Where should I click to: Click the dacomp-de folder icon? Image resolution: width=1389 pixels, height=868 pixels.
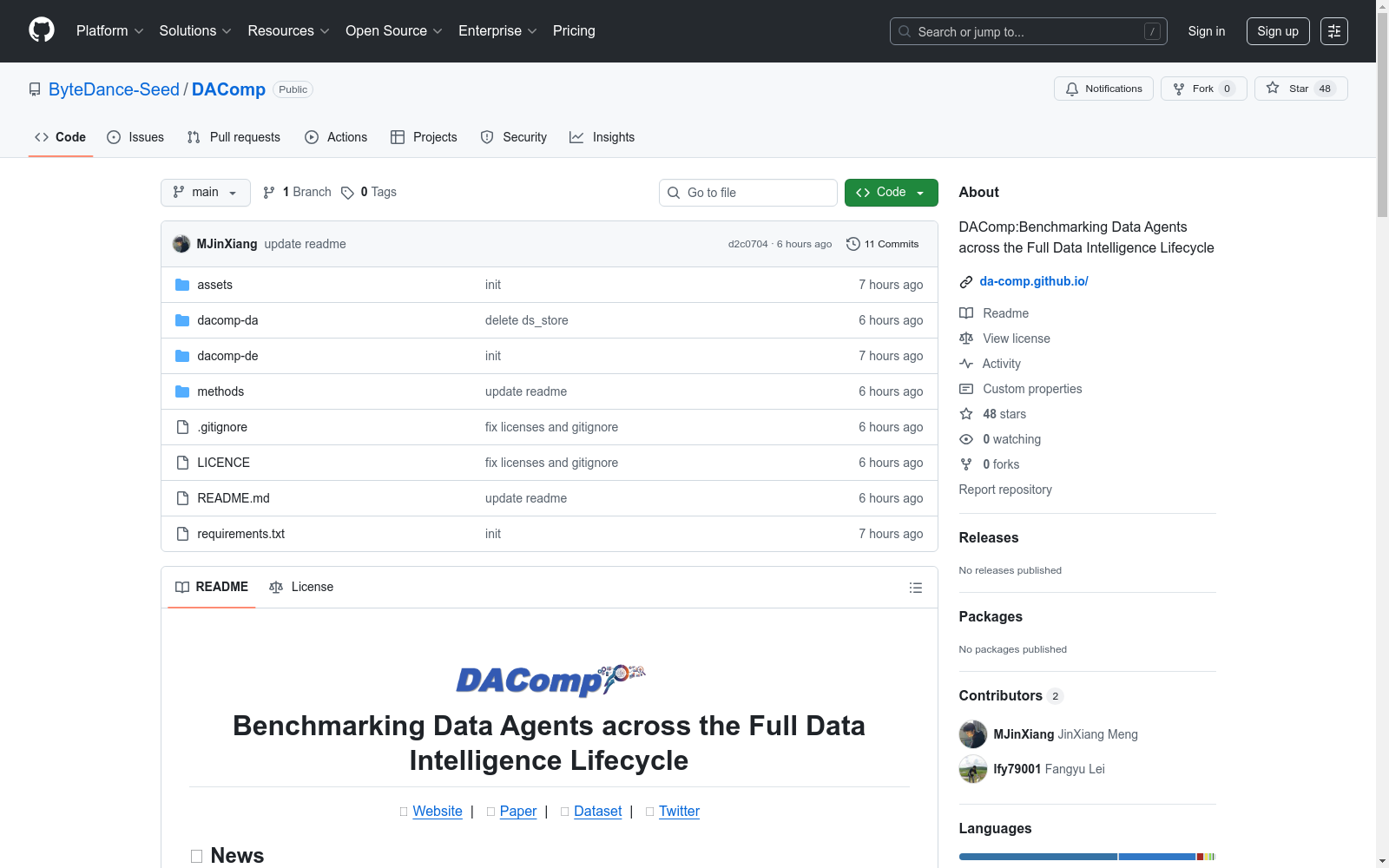(x=182, y=356)
